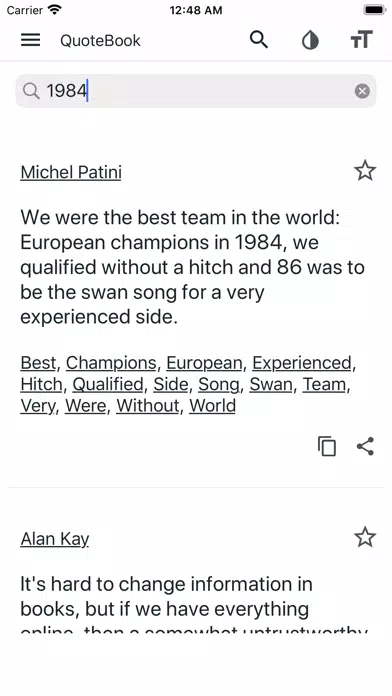Viewport: 392px width, 696px height.
Task: Favorite the Alan Kay quote star
Action: pyautogui.click(x=365, y=537)
